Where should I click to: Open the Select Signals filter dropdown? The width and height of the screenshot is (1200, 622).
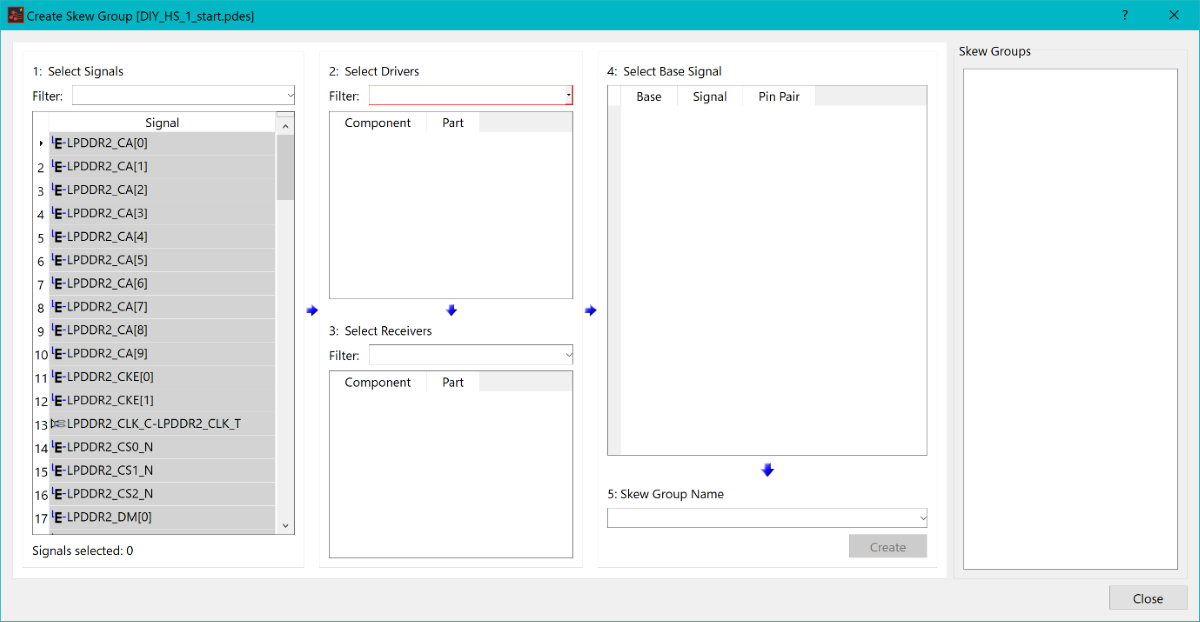pyautogui.click(x=290, y=96)
